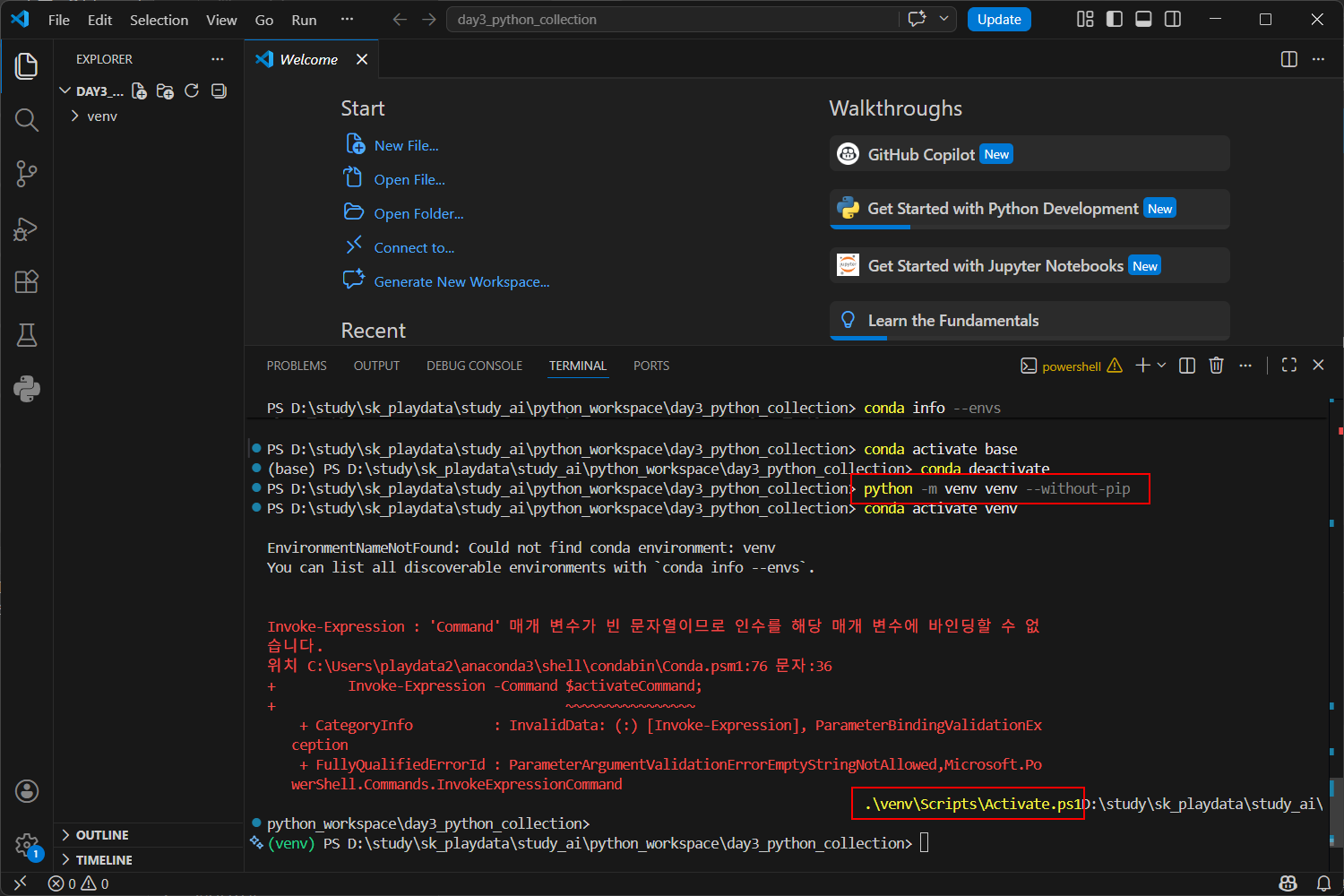Open Run and Debug view icon

pyautogui.click(x=27, y=228)
